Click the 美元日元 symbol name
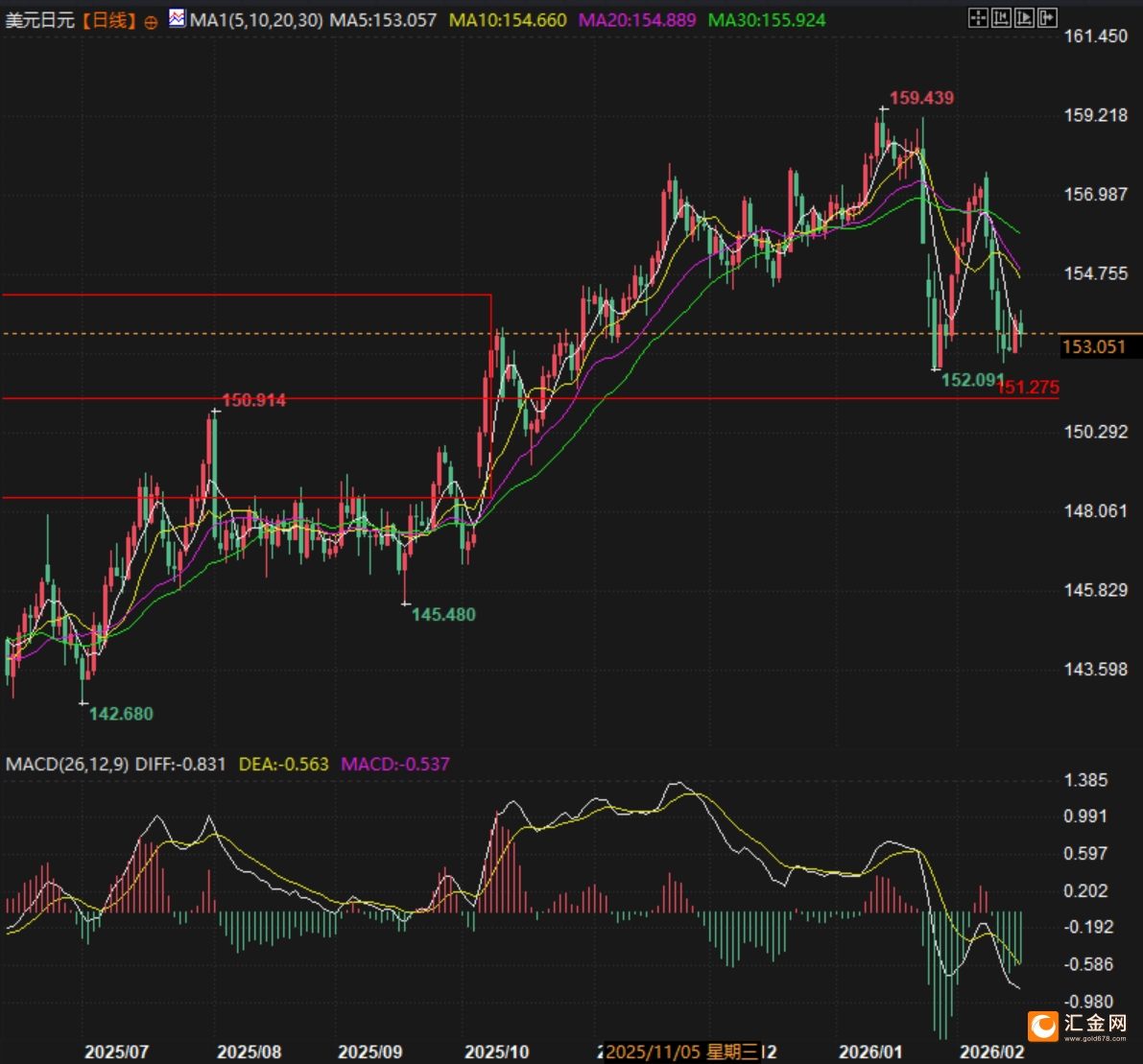The image size is (1143, 1064). click(39, 20)
